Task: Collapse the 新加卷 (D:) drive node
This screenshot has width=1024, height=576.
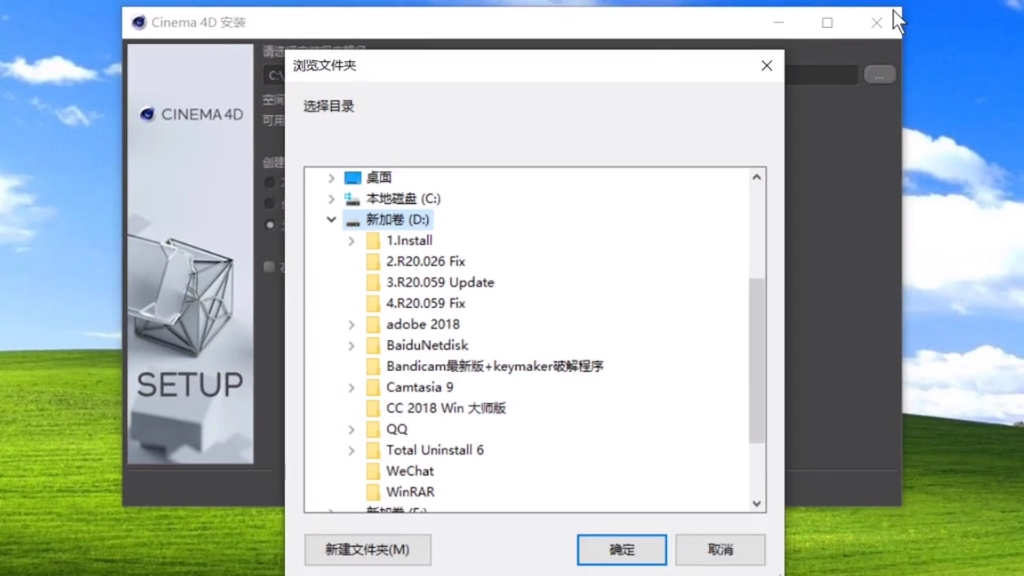Action: (x=331, y=219)
